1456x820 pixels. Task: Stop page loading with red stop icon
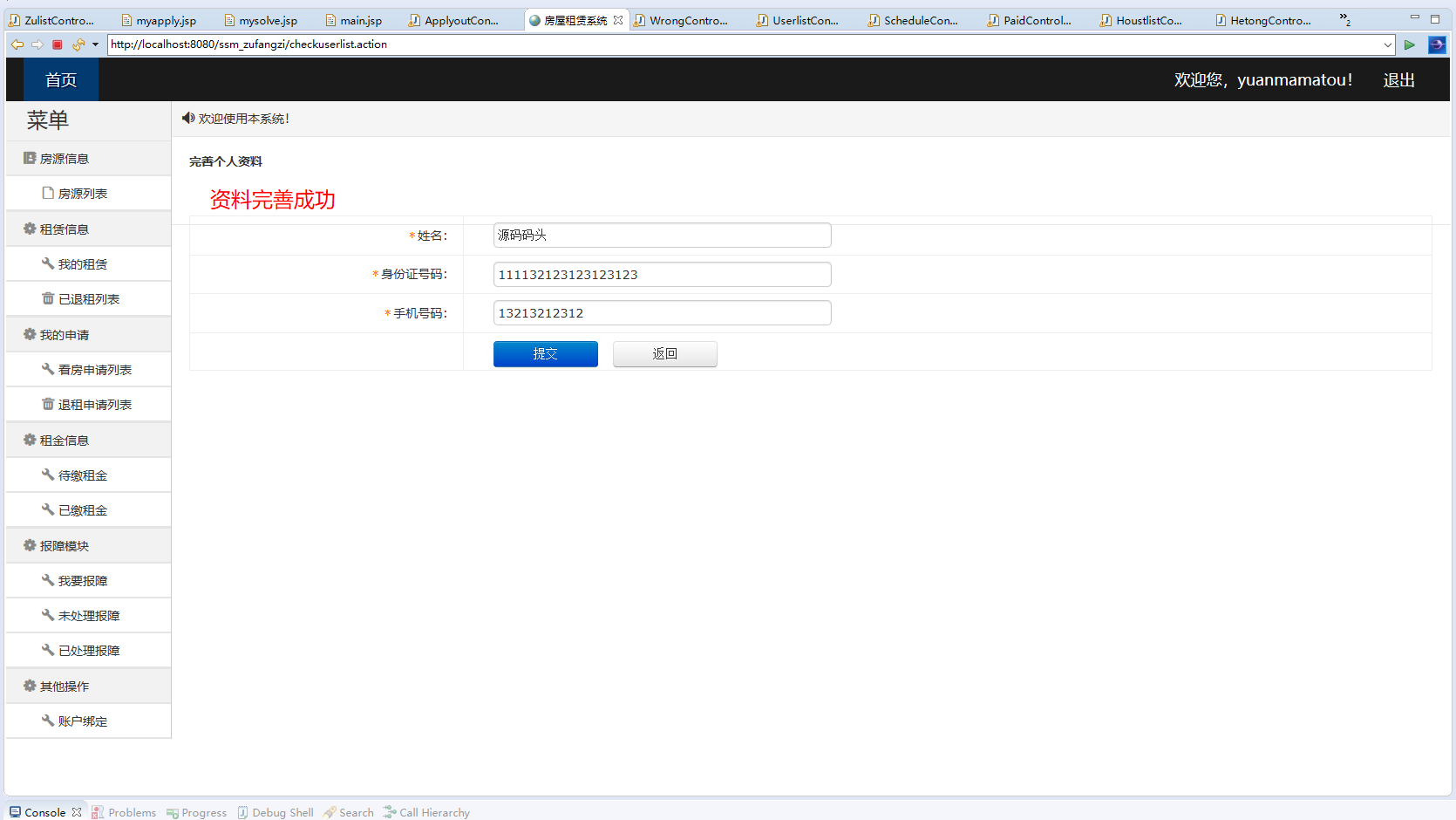tap(58, 44)
